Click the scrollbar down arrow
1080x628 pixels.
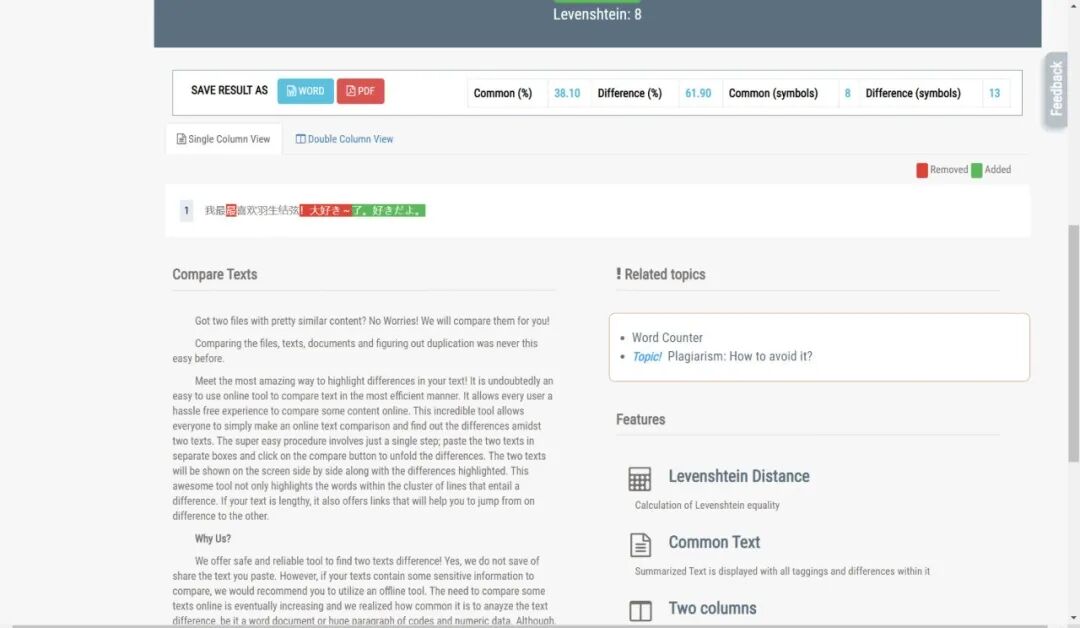point(1074,618)
